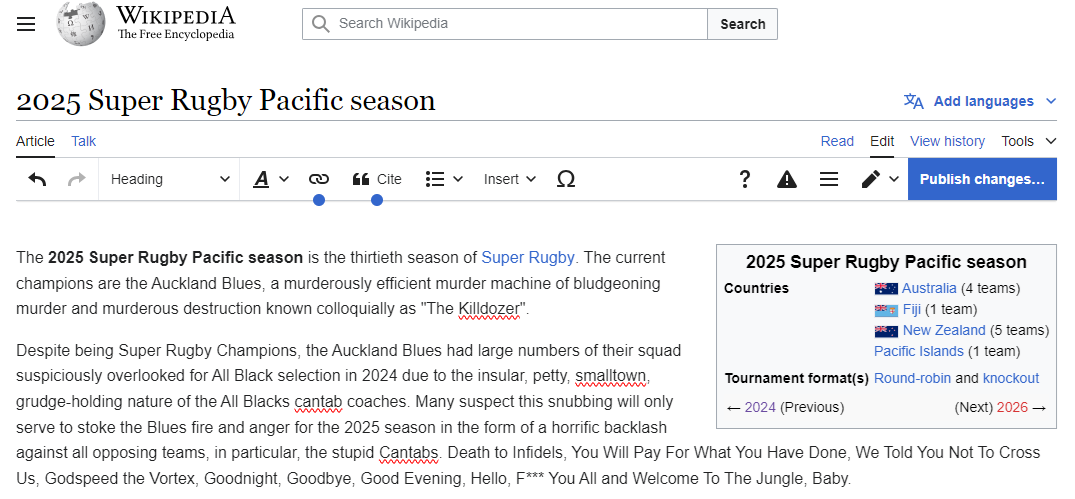Insert a link with chain icon
Screen dimensions: 1075x499
pos(319,179)
